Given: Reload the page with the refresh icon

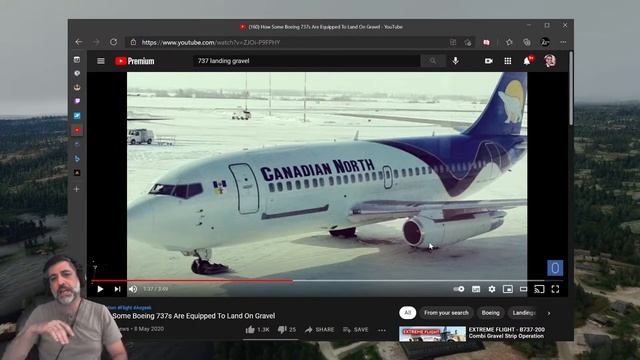Looking at the screenshot, I should 113,42.
